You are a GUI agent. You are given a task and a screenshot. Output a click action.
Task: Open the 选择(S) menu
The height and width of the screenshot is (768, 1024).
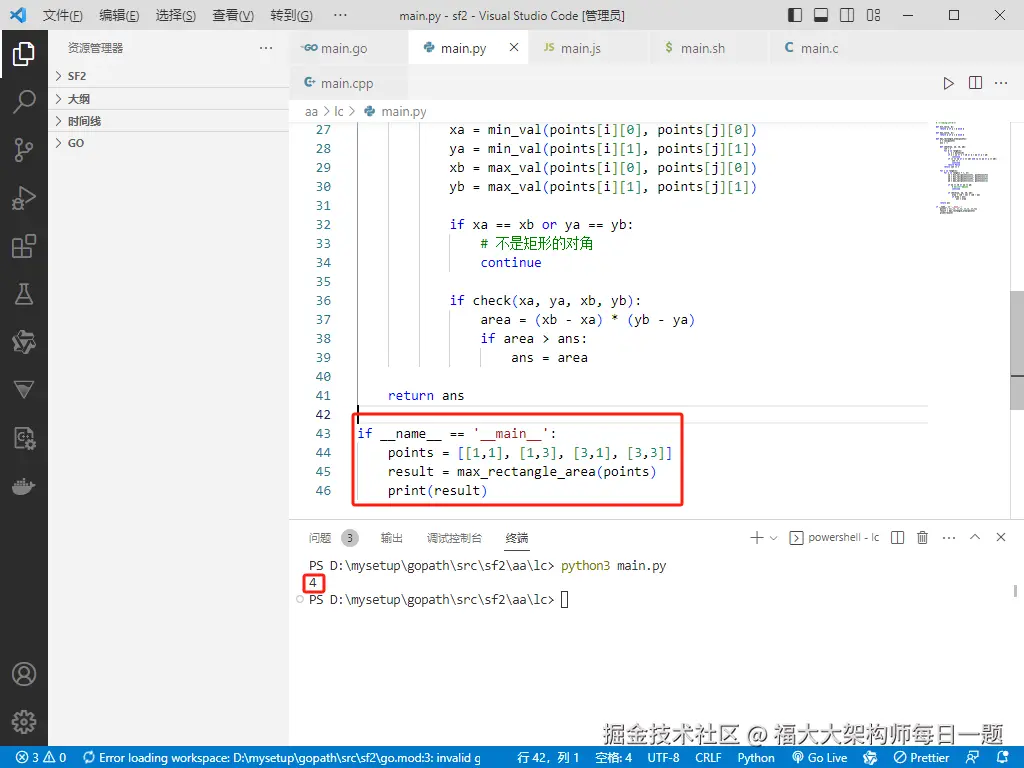(x=176, y=15)
